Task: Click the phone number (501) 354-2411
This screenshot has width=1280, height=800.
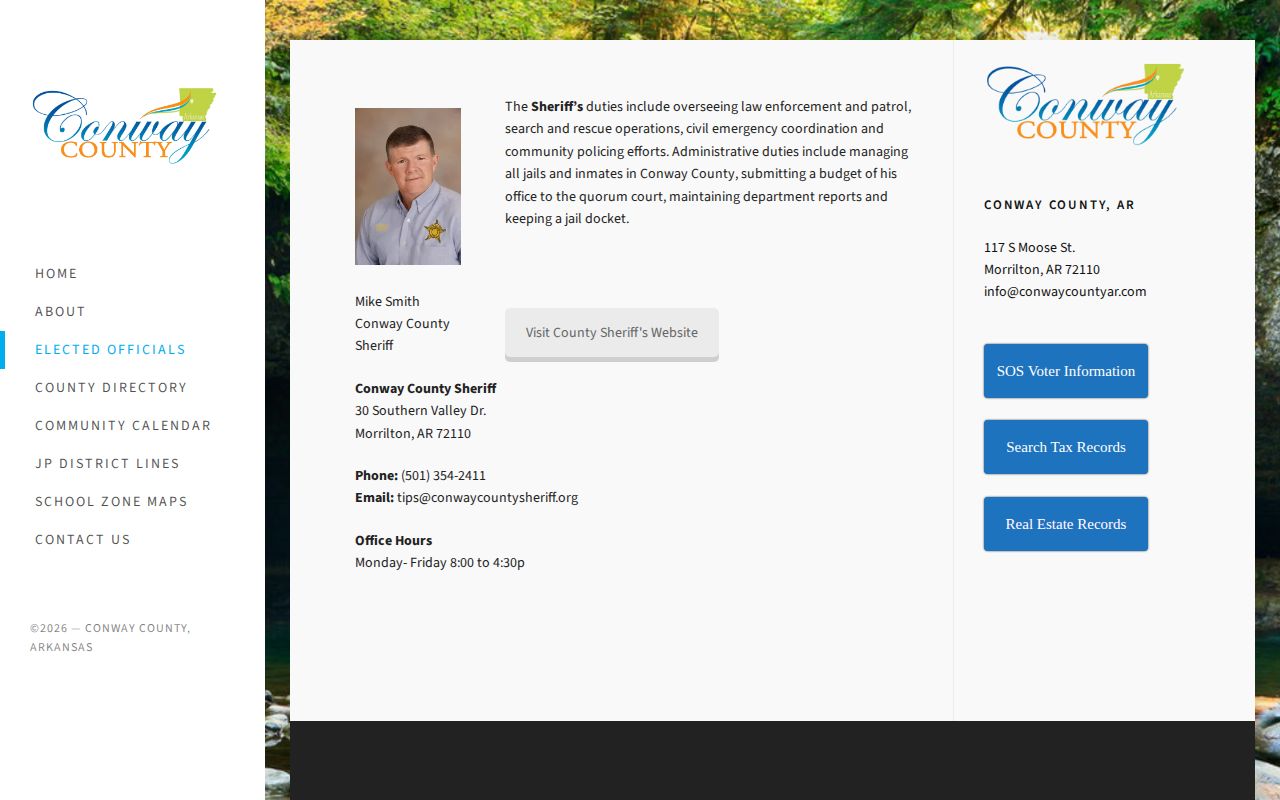Action: tap(443, 475)
